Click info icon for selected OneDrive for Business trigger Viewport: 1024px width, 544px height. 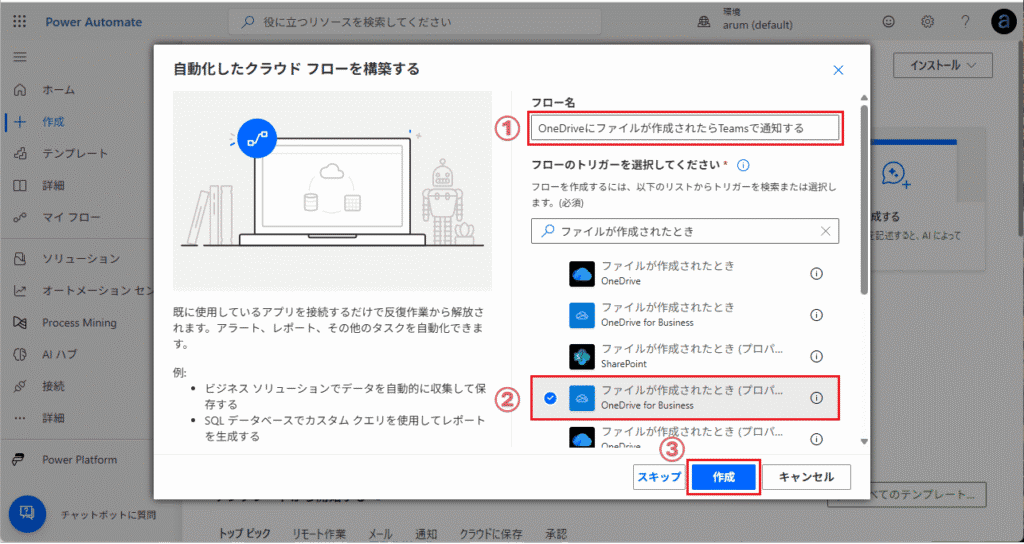point(816,398)
